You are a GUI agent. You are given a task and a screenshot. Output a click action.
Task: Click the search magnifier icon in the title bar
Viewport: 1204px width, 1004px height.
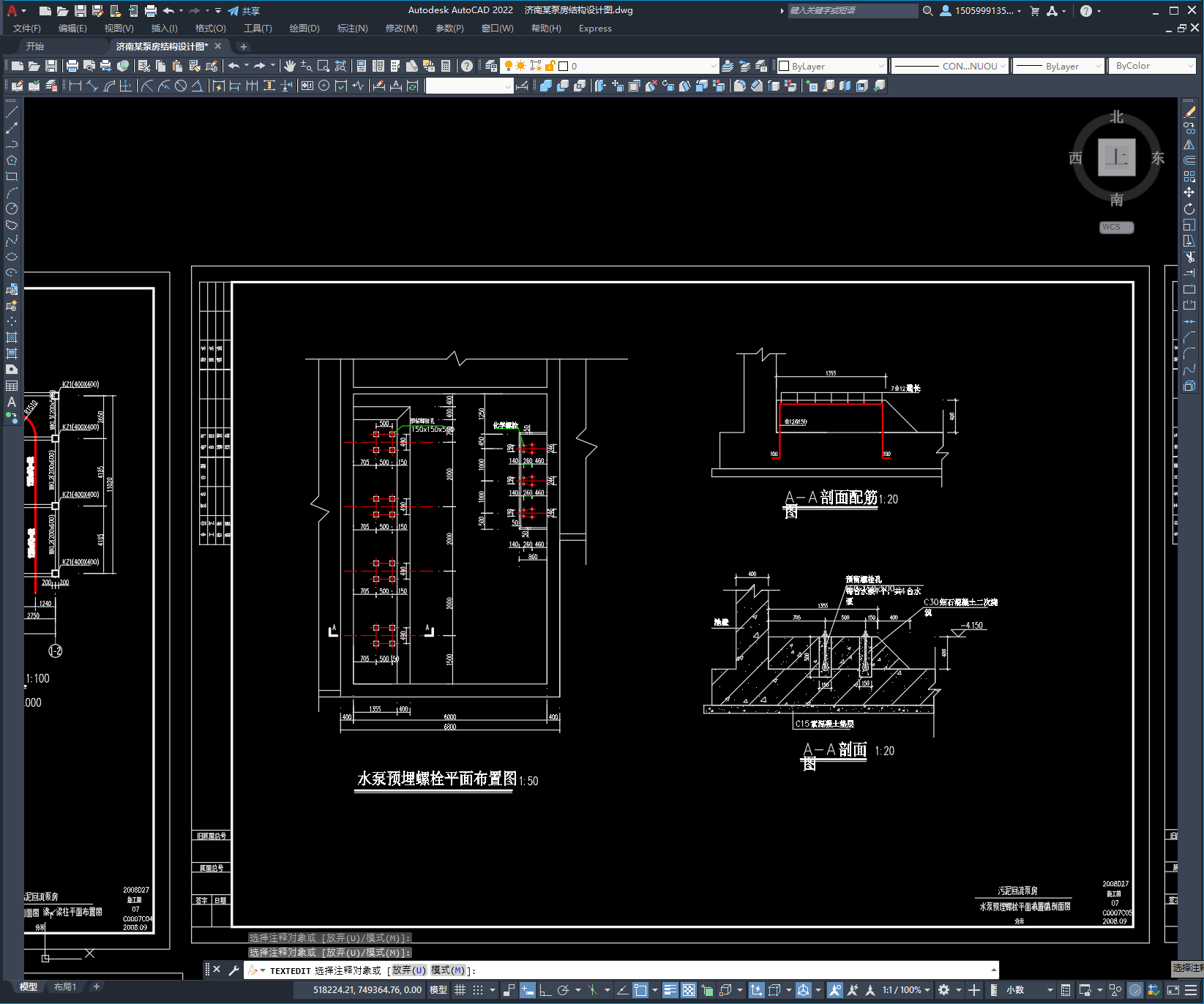click(x=927, y=11)
